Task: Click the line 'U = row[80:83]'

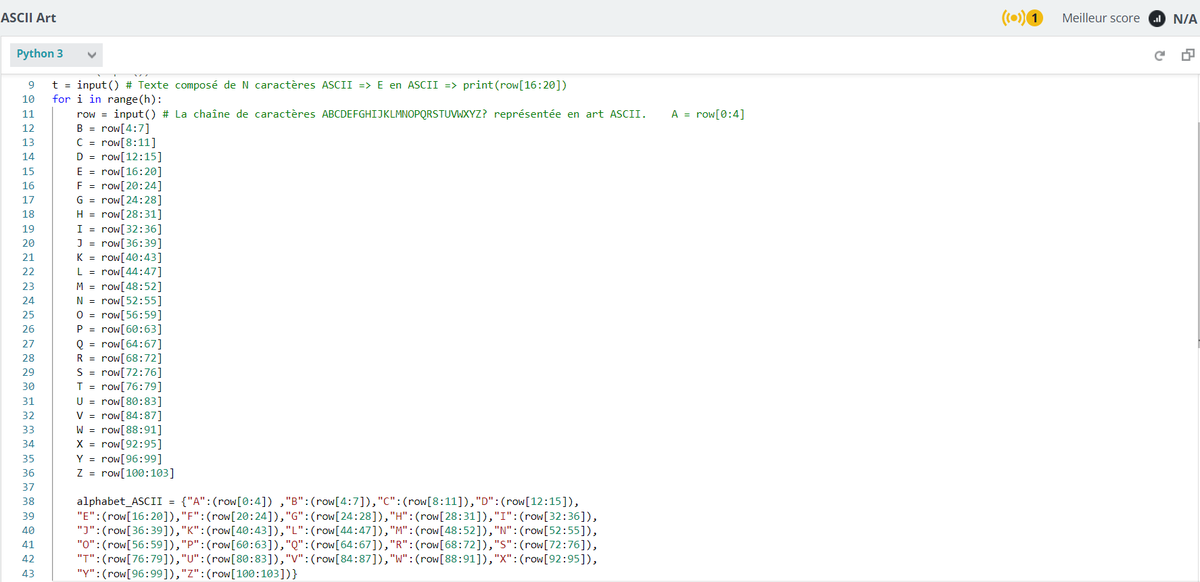Action: [x=120, y=401]
